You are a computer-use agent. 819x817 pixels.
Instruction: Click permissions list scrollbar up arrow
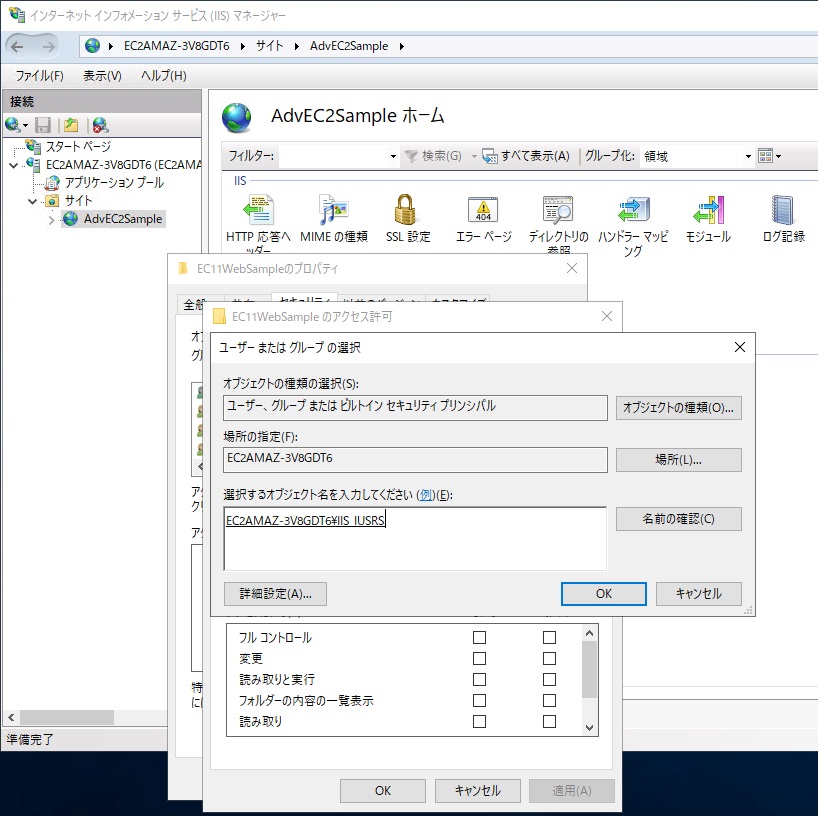tap(590, 633)
